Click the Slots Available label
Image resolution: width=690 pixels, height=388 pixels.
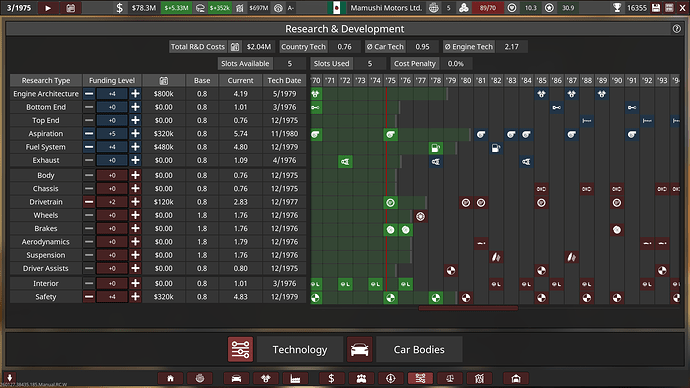pos(245,63)
